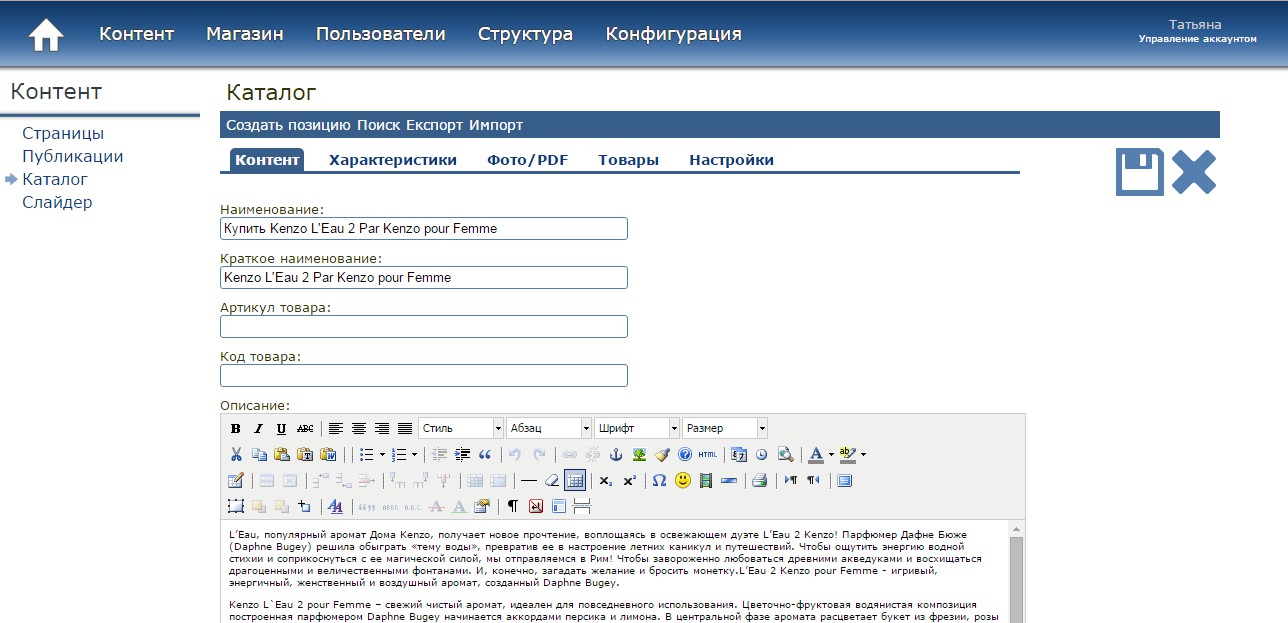1288x623 pixels.
Task: Print the editor content
Action: 759,480
